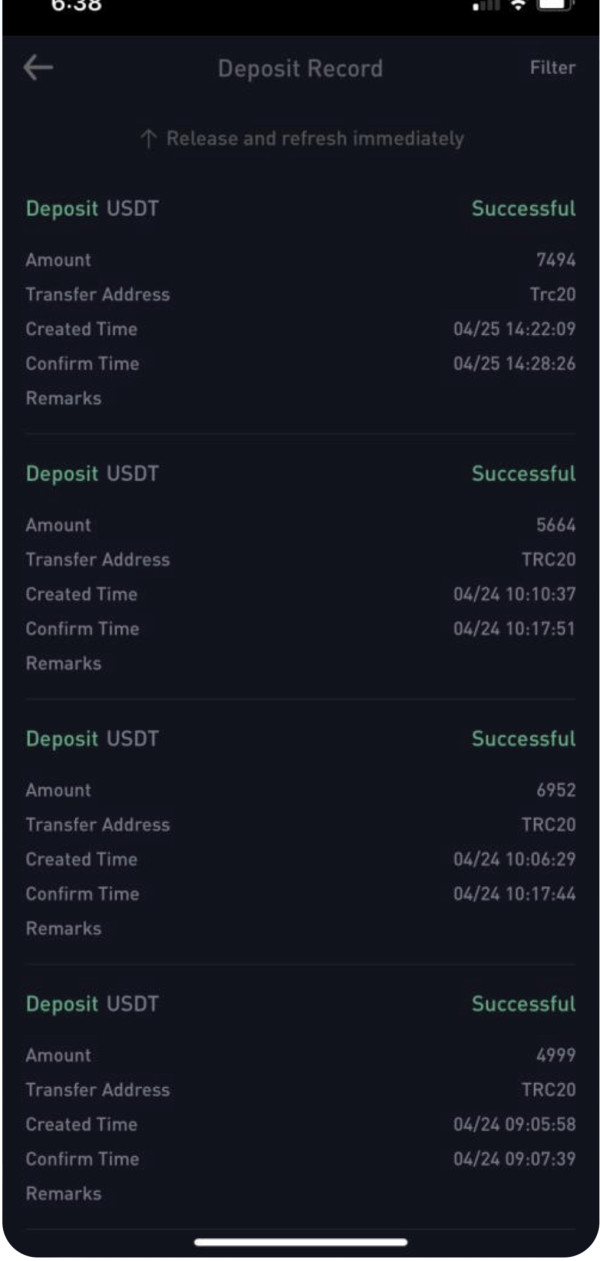Tap the back arrow icon

pos(38,68)
